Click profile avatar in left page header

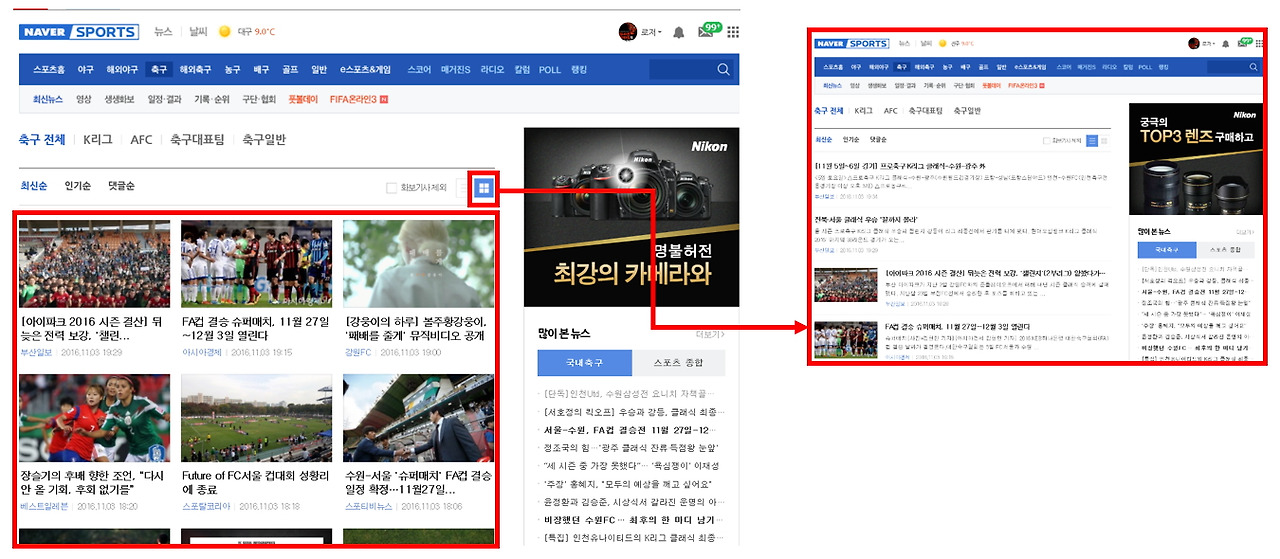(x=628, y=32)
